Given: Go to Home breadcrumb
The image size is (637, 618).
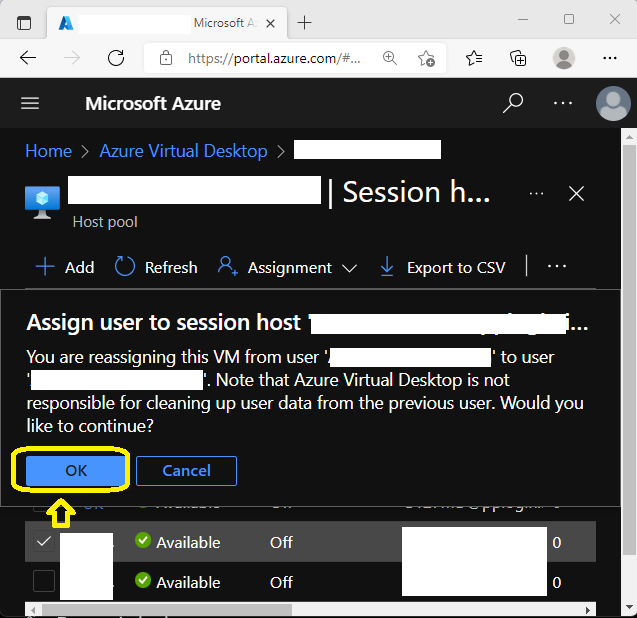Looking at the screenshot, I should [x=48, y=151].
